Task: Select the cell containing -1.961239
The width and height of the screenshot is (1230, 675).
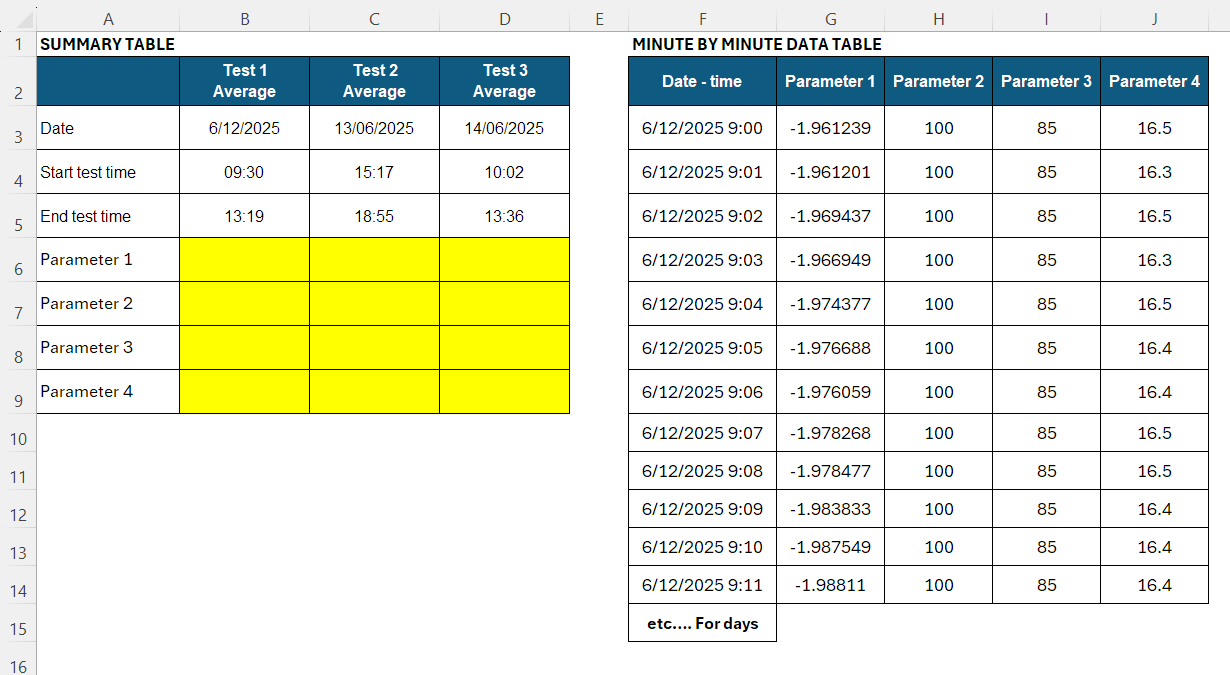Action: 830,128
